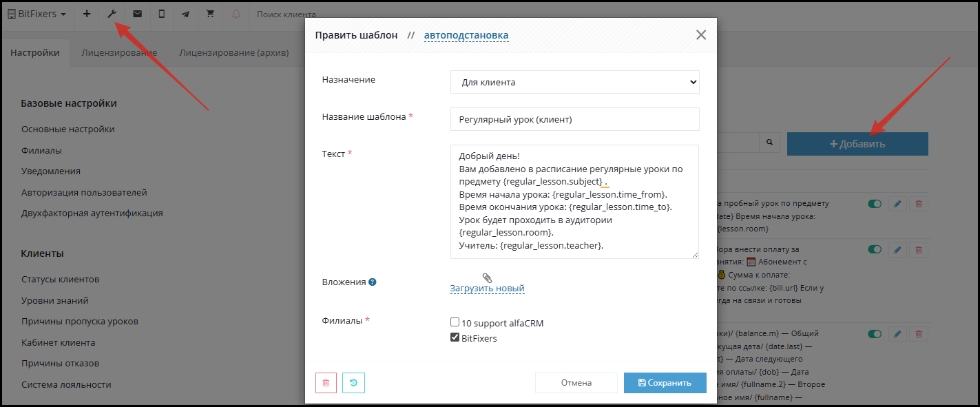The width and height of the screenshot is (980, 407).
Task: Open Двухфакторная аутентификация settings
Action: (x=92, y=213)
